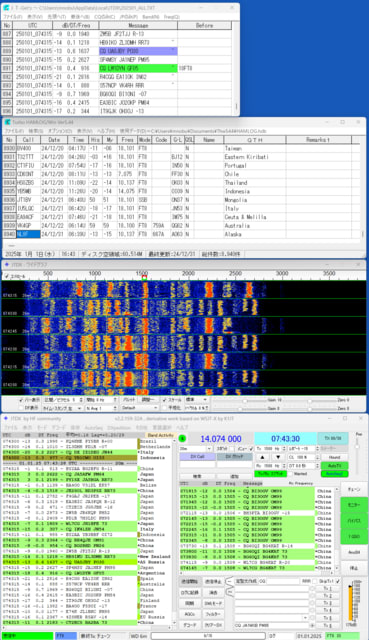Open DXpedition menu in JTDX
The height and width of the screenshot is (640, 369).
coord(120,427)
